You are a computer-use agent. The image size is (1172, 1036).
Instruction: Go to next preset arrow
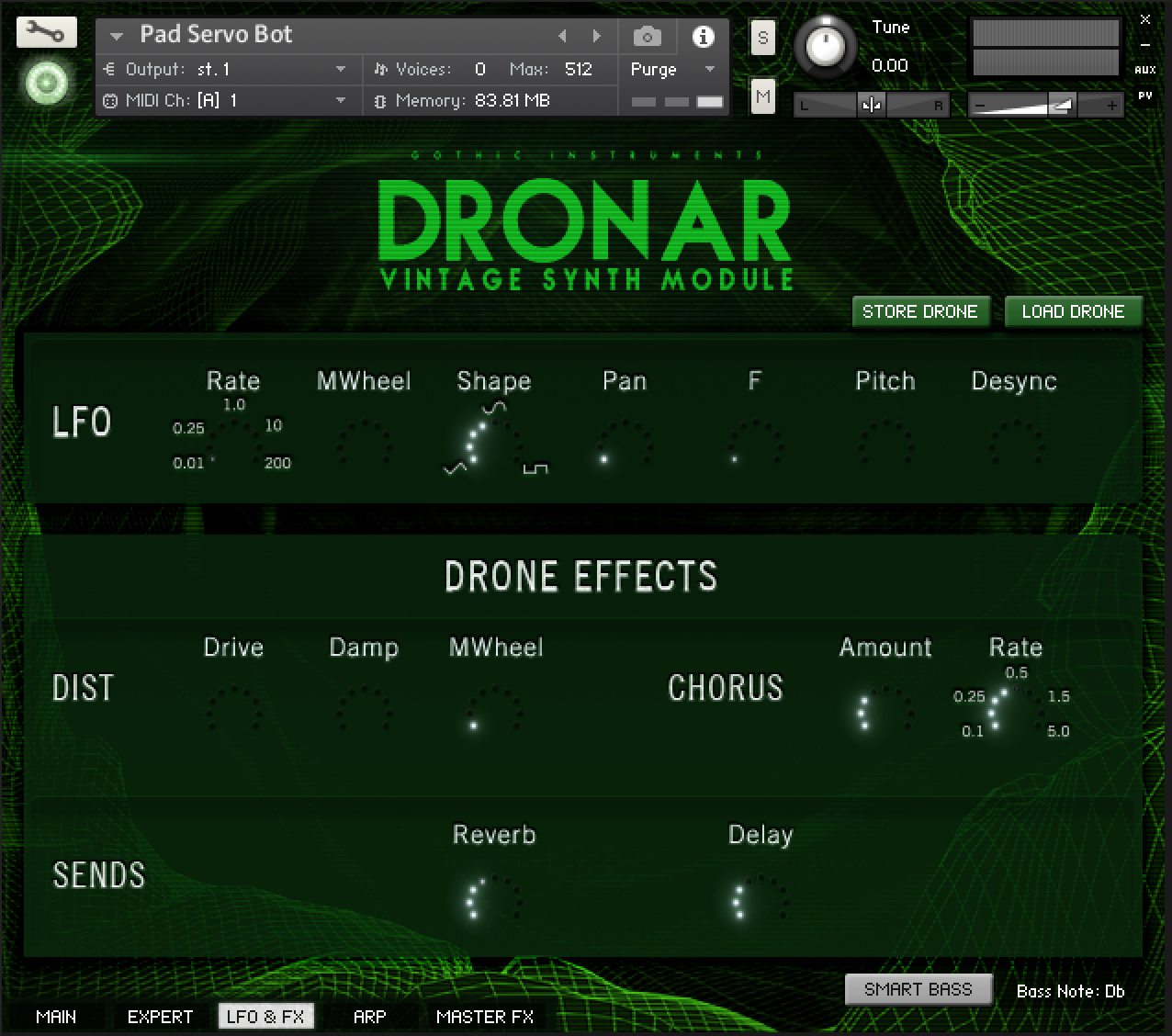click(x=596, y=37)
